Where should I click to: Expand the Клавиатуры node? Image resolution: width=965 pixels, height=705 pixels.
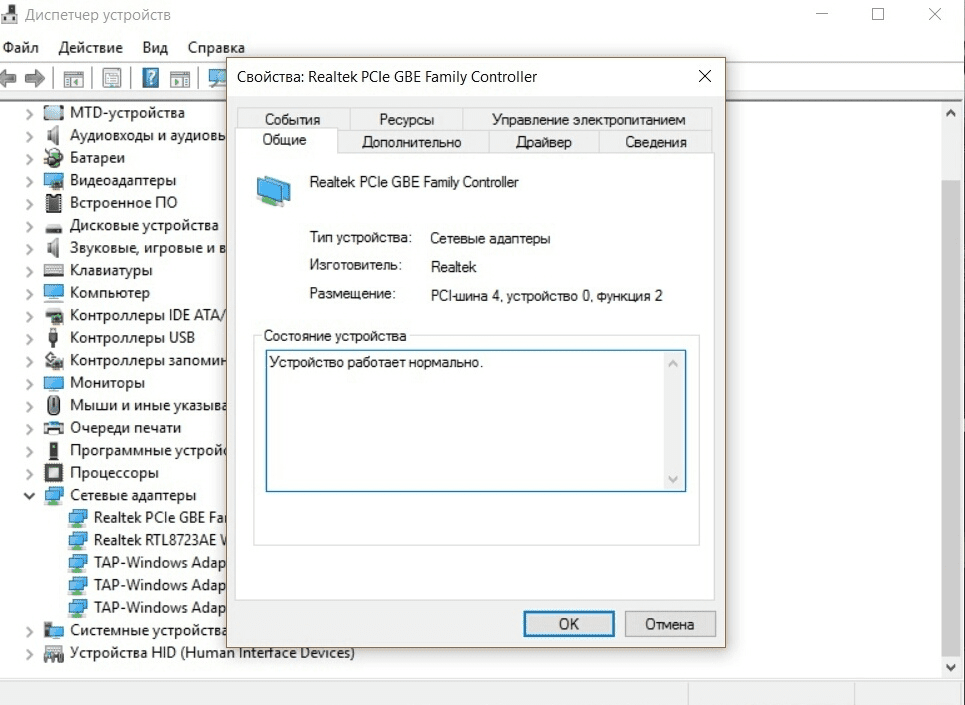click(30, 271)
